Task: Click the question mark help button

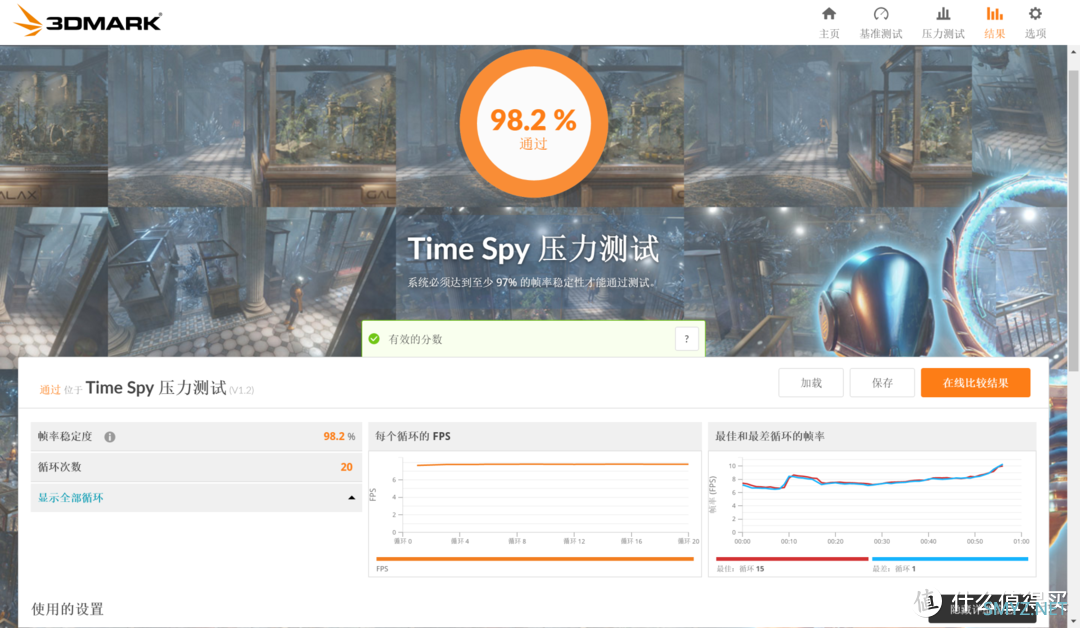Action: point(687,339)
